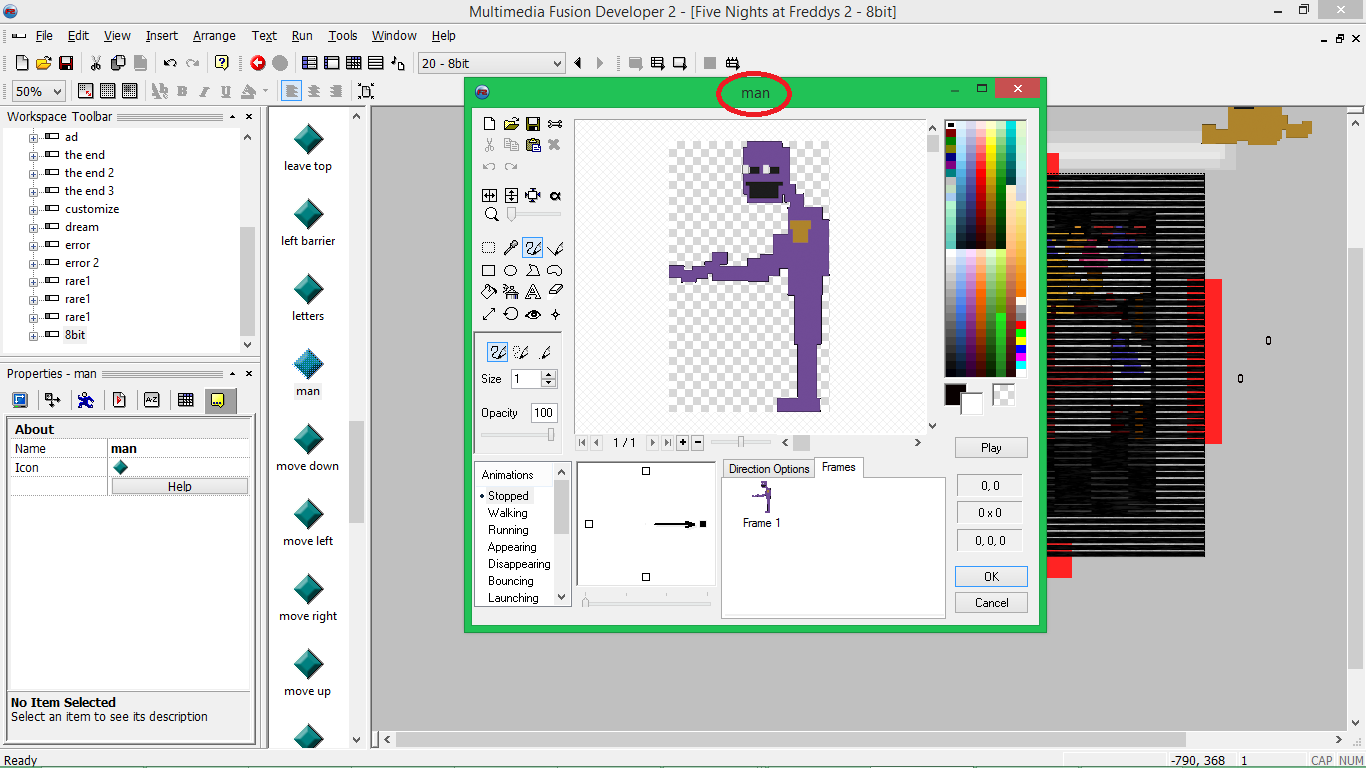
Task: Select the Rectangle shape tool
Action: (489, 270)
